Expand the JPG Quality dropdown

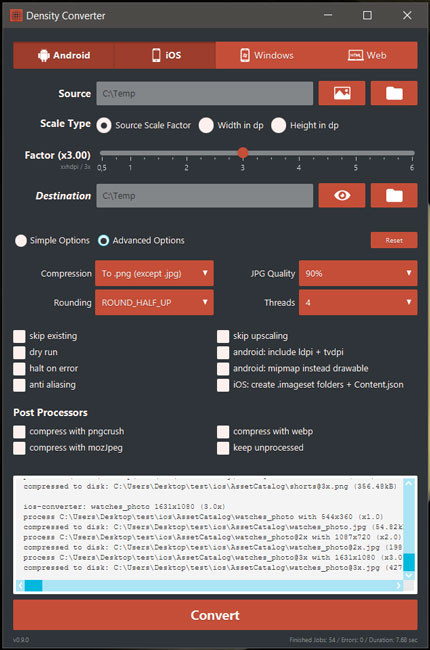coord(358,273)
